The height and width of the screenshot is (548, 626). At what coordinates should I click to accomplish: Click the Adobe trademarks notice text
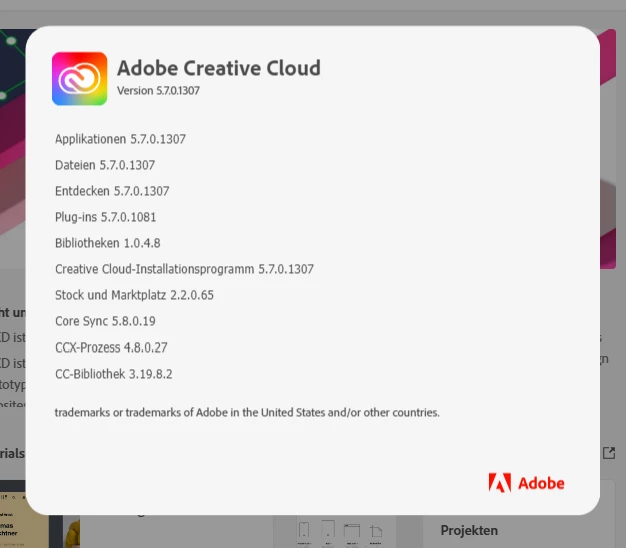(247, 412)
